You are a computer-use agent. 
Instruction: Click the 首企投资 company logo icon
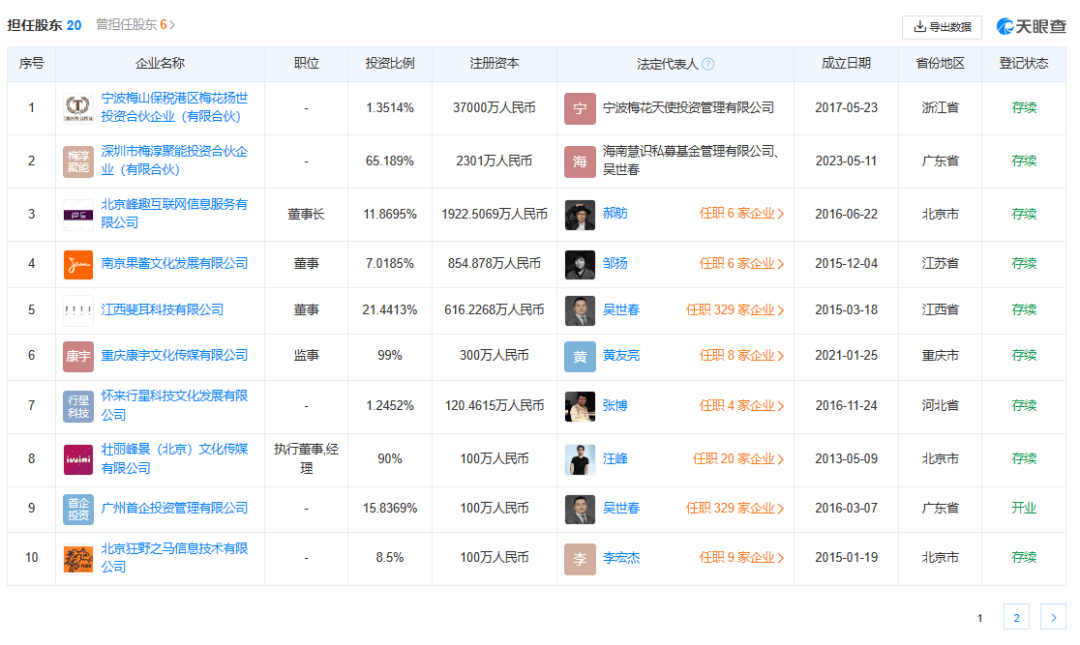coord(78,508)
